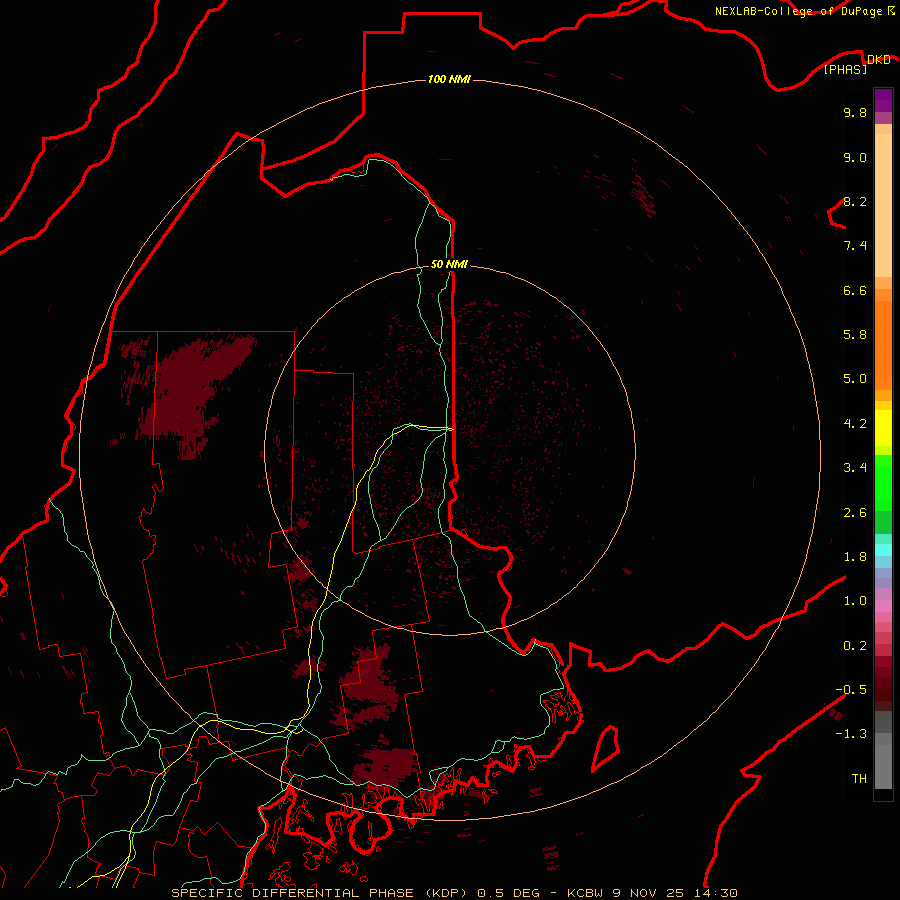Click the 50 NMI range ring label

449,264
